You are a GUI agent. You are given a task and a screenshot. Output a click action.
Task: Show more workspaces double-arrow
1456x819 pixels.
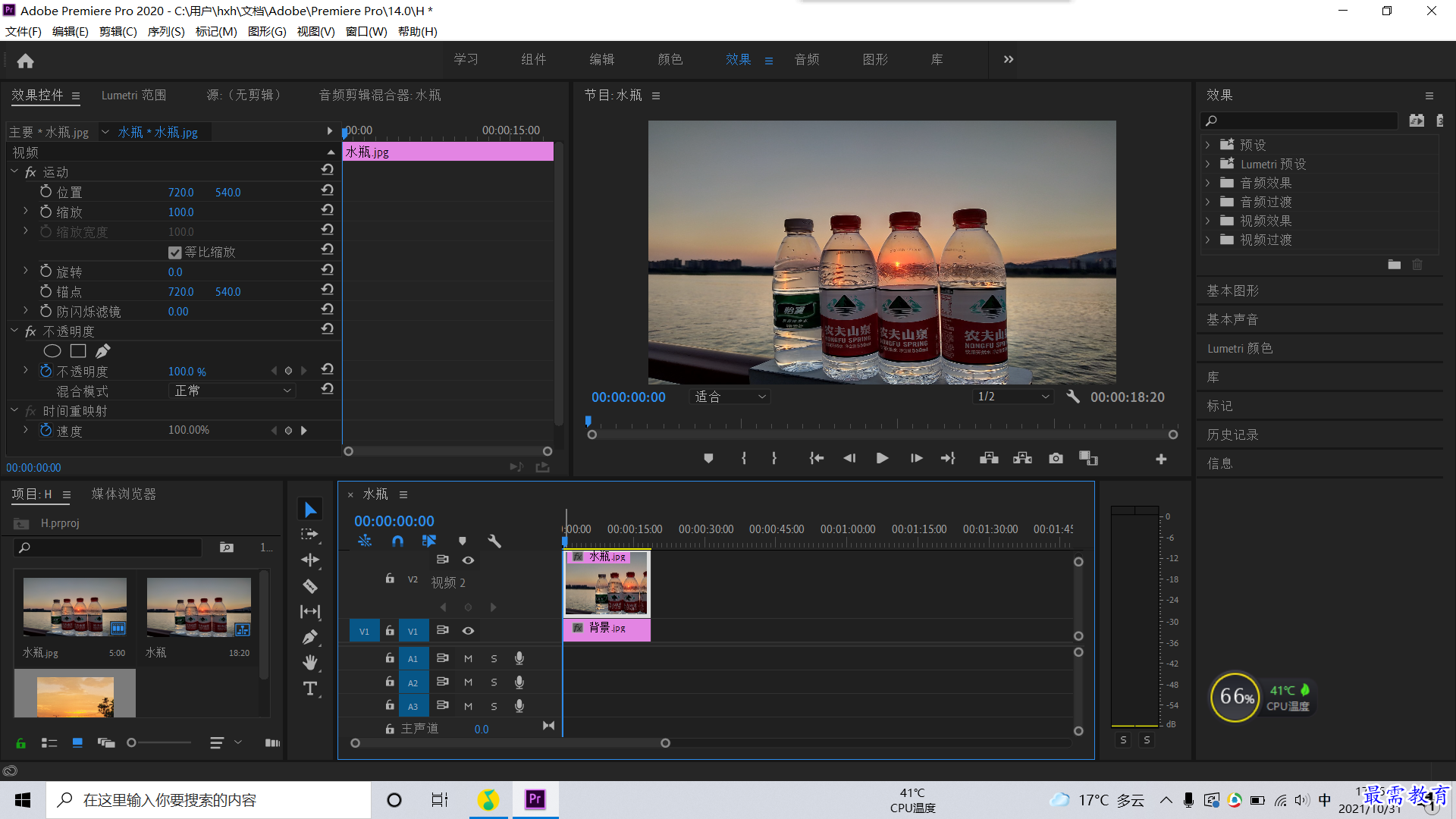(x=1009, y=59)
